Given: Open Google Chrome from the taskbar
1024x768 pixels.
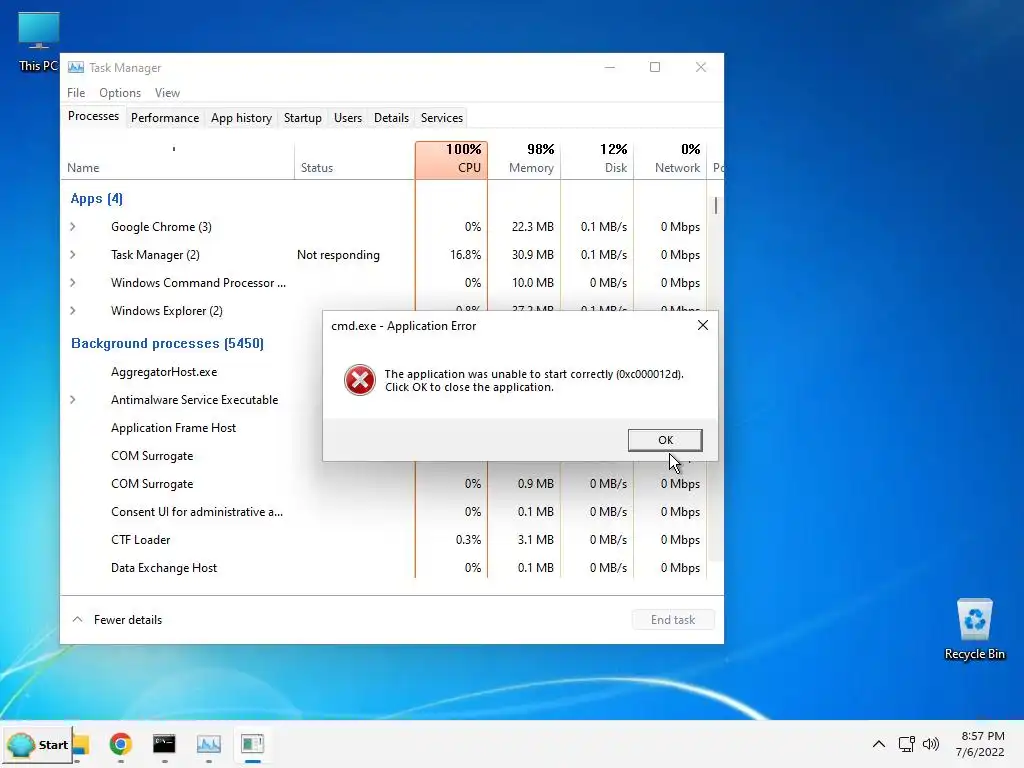Looking at the screenshot, I should coord(120,744).
